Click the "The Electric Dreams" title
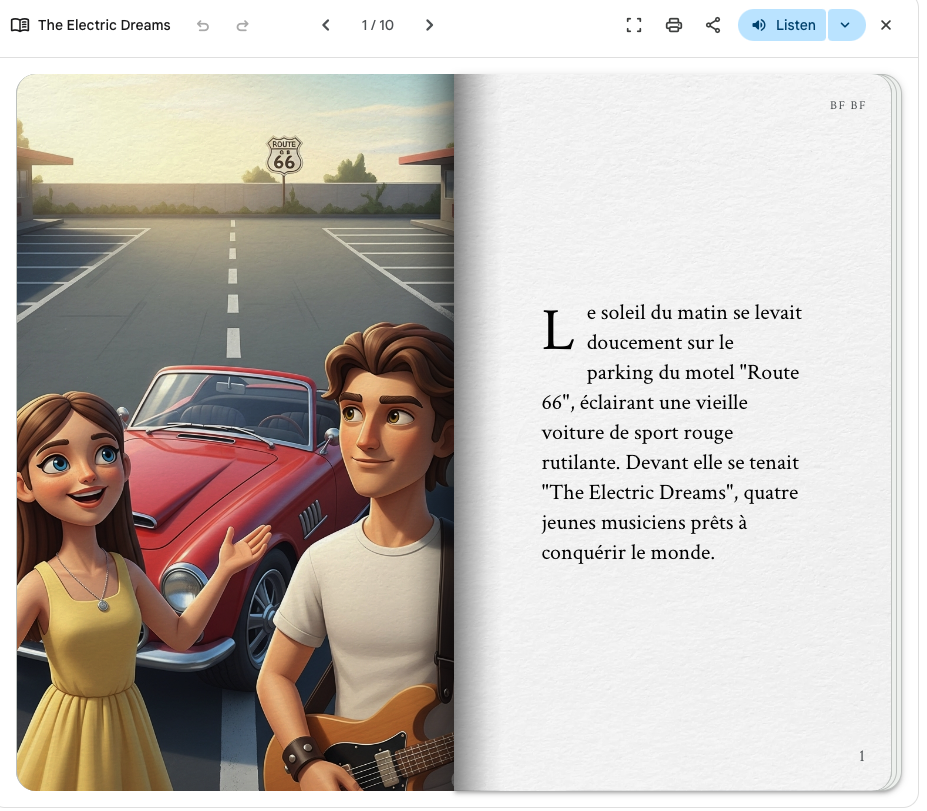 point(104,25)
